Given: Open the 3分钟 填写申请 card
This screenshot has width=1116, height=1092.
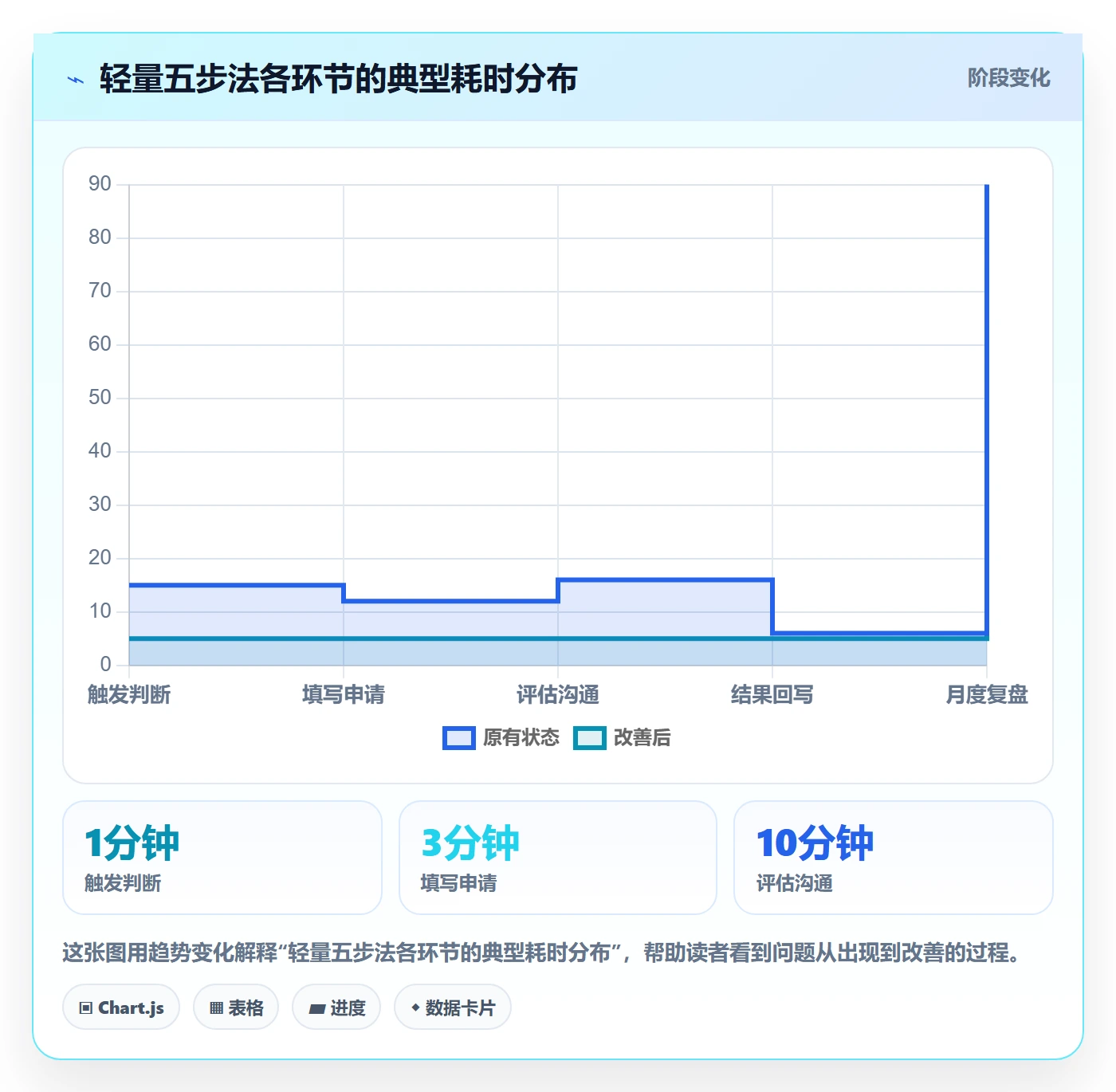Looking at the screenshot, I should [x=558, y=858].
